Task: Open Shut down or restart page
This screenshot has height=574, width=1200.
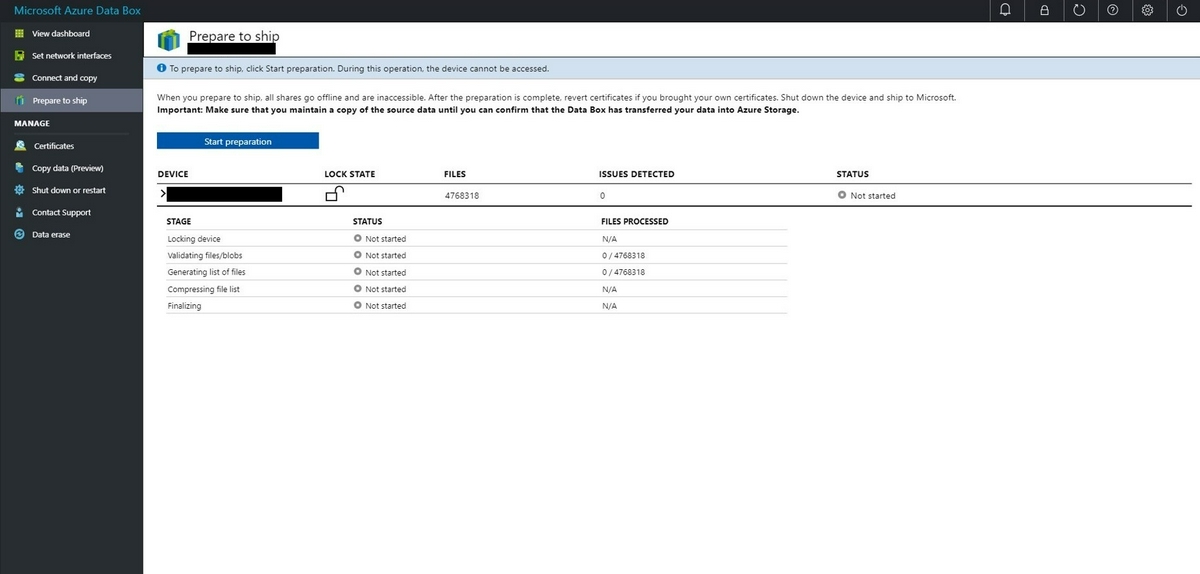Action: pyautogui.click(x=71, y=190)
